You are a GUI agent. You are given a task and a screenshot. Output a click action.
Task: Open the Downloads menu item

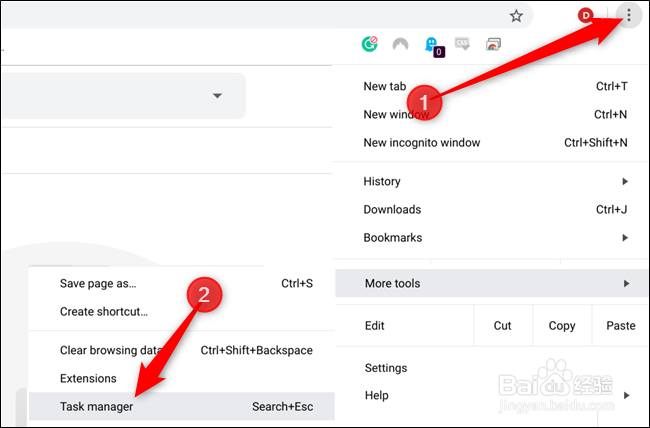(491, 209)
